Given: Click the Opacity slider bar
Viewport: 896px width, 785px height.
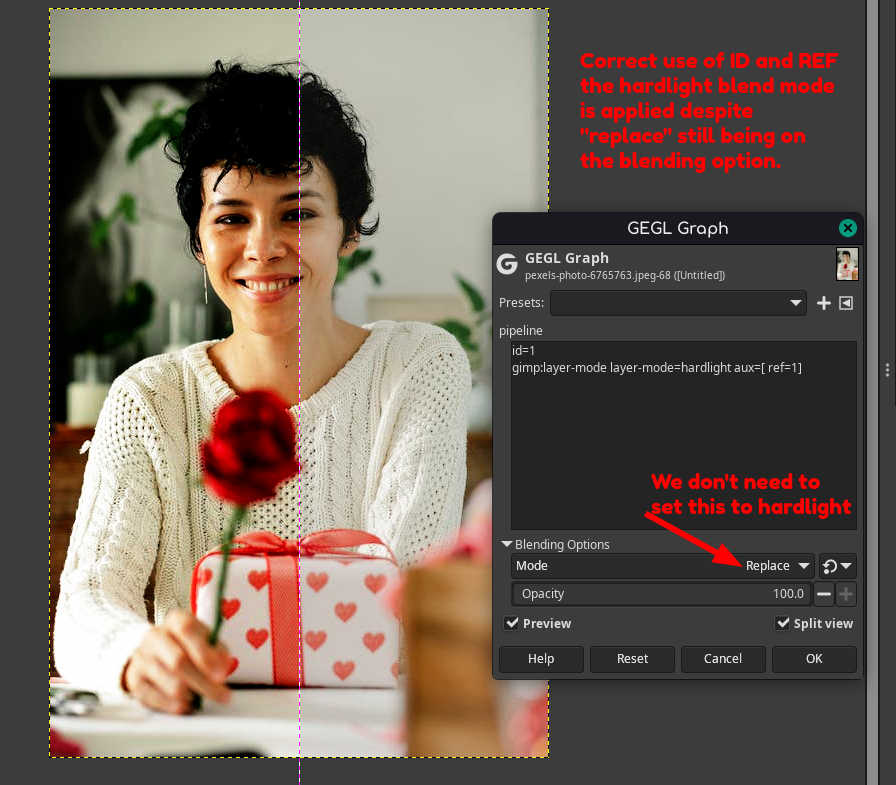Looking at the screenshot, I should [x=661, y=594].
